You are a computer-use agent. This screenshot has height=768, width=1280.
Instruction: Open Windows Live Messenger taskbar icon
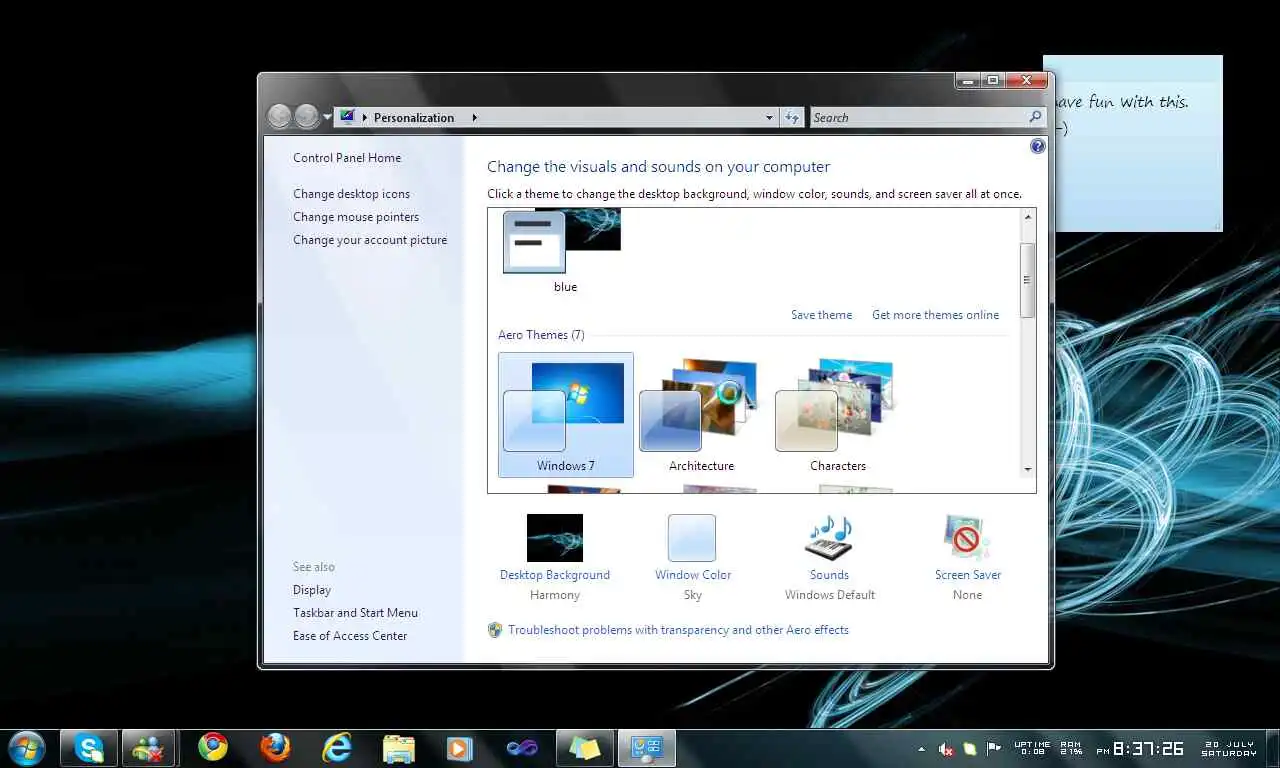pyautogui.click(x=149, y=748)
